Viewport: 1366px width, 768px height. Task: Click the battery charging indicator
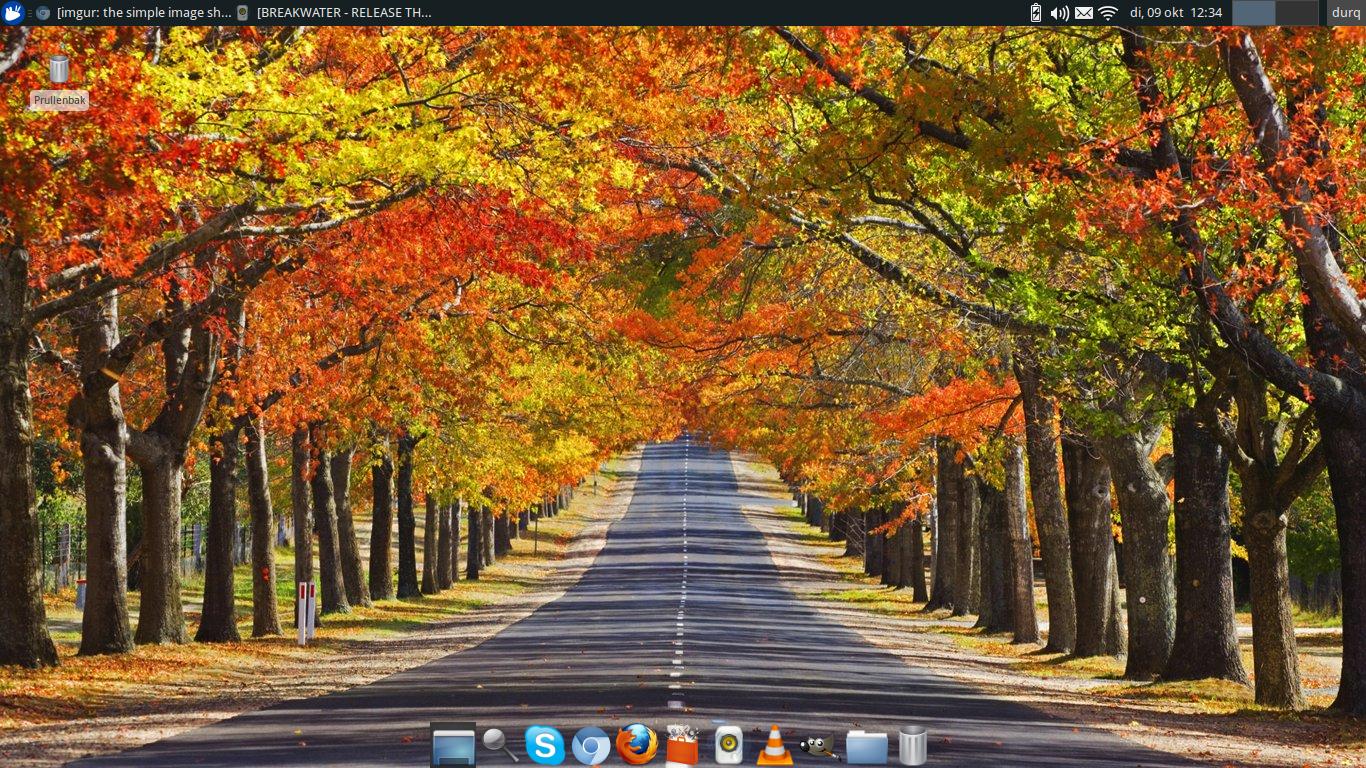click(1036, 13)
